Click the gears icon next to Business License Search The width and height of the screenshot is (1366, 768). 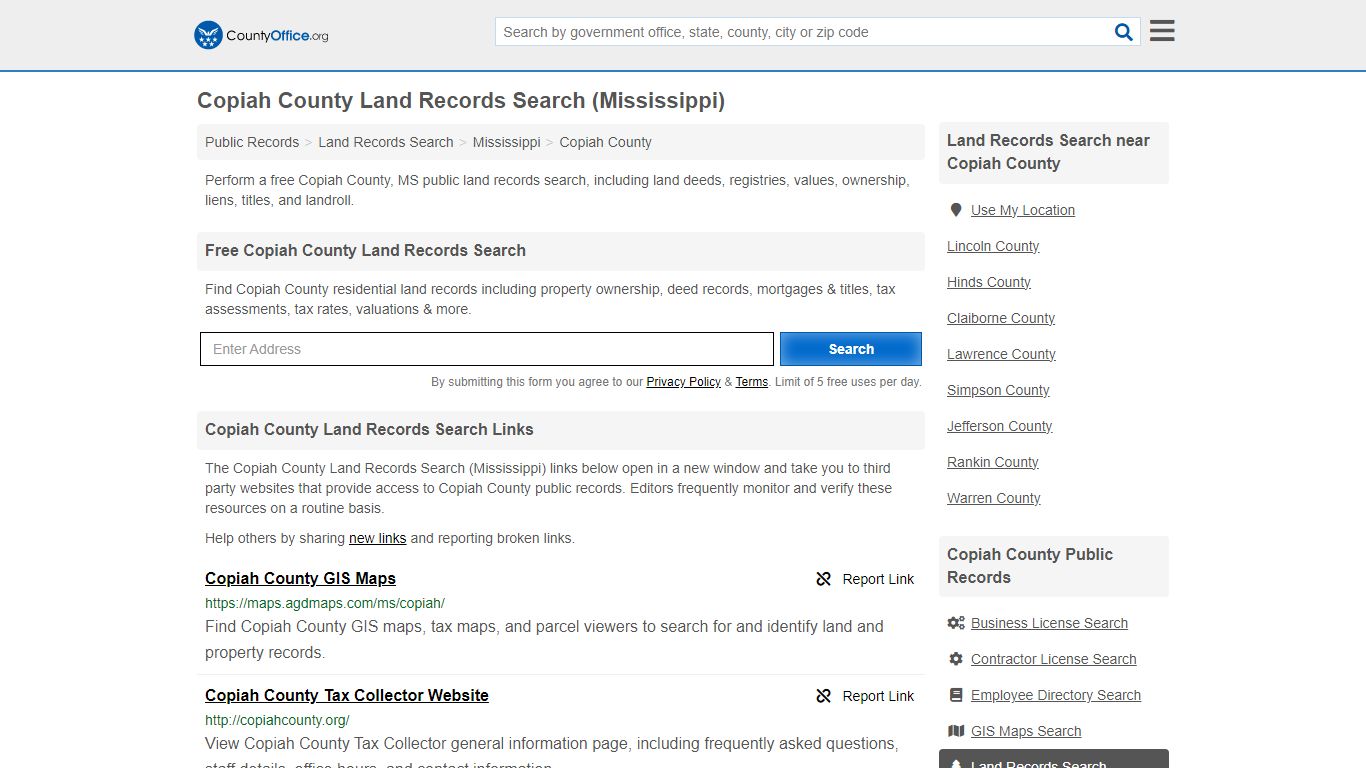[956, 623]
